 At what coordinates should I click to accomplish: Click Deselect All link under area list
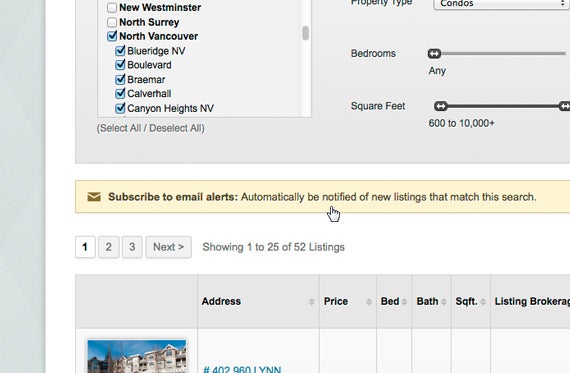point(175,128)
